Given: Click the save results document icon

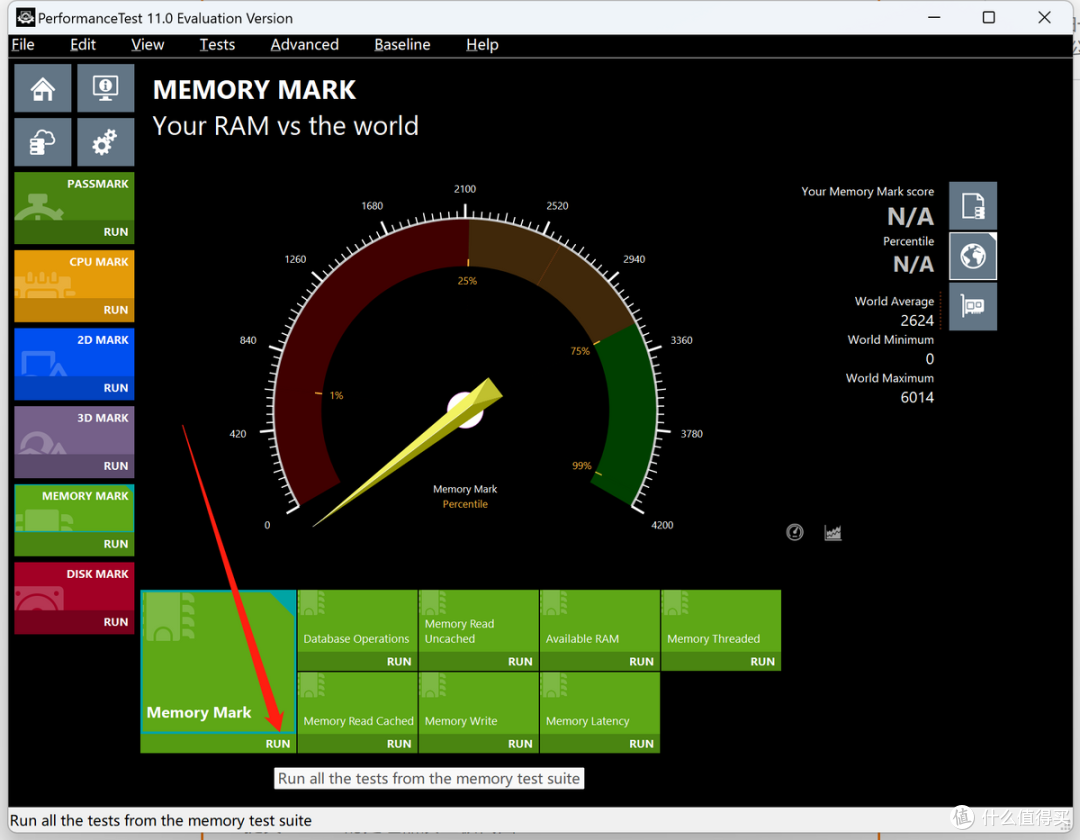Looking at the screenshot, I should click(973, 206).
